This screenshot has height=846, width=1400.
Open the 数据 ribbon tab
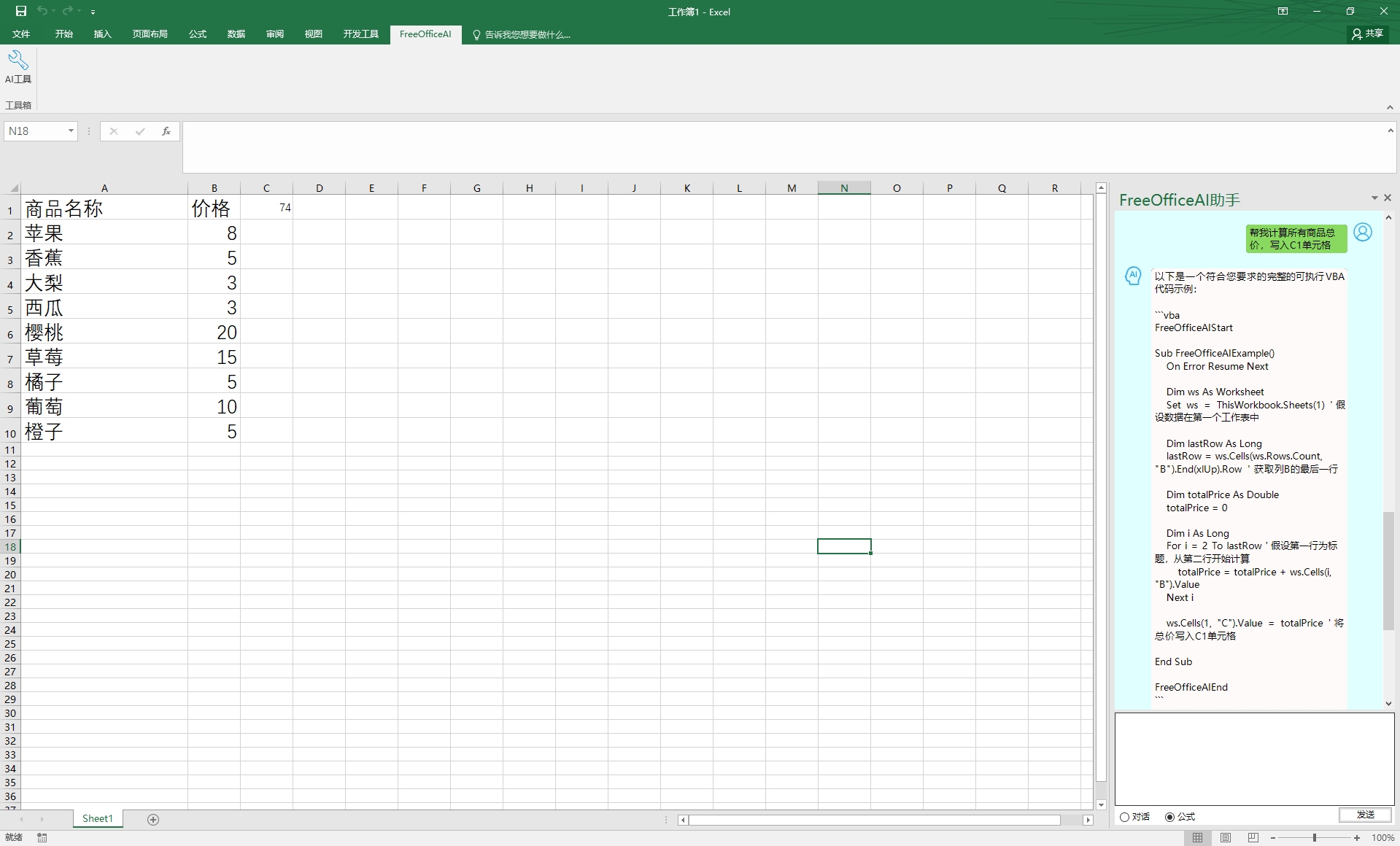(236, 34)
